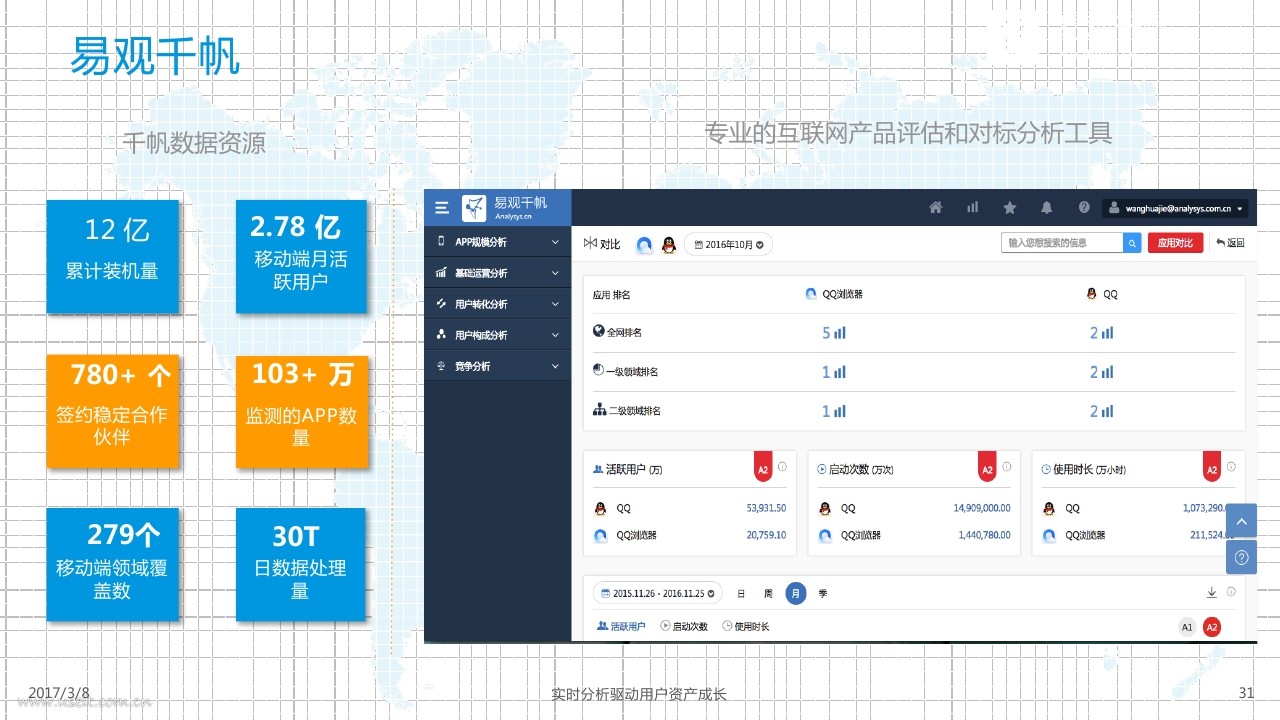Select the 季 granularity option
This screenshot has height=720, width=1280.
823,593
